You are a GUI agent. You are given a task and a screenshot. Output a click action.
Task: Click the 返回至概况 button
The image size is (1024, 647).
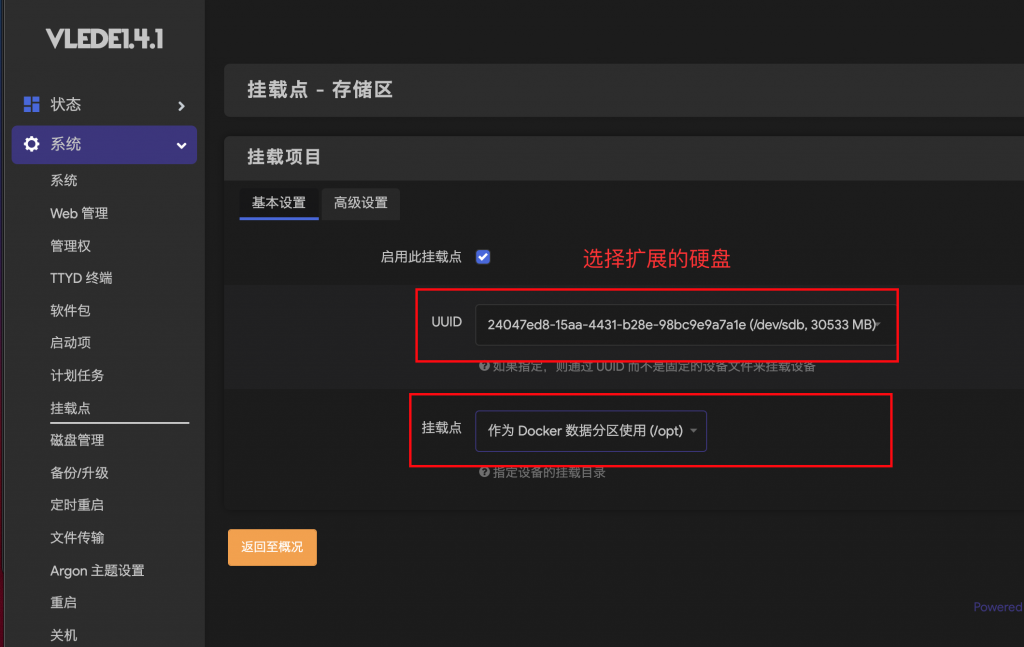click(272, 547)
